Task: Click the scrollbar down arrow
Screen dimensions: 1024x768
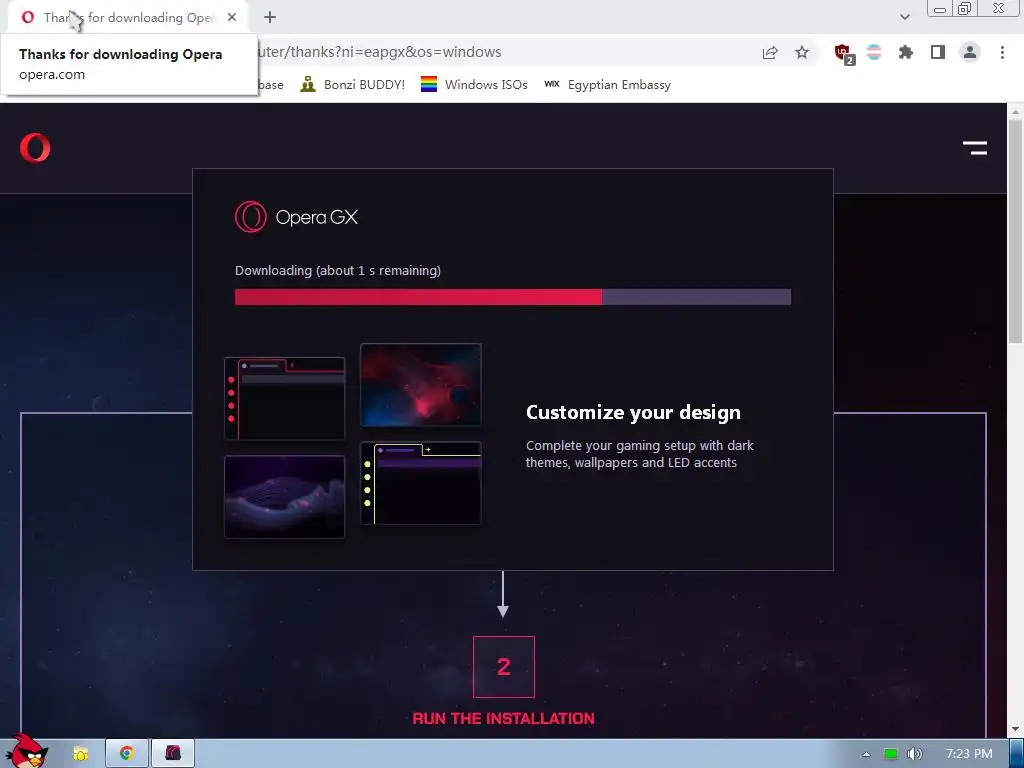Action: 1016,729
